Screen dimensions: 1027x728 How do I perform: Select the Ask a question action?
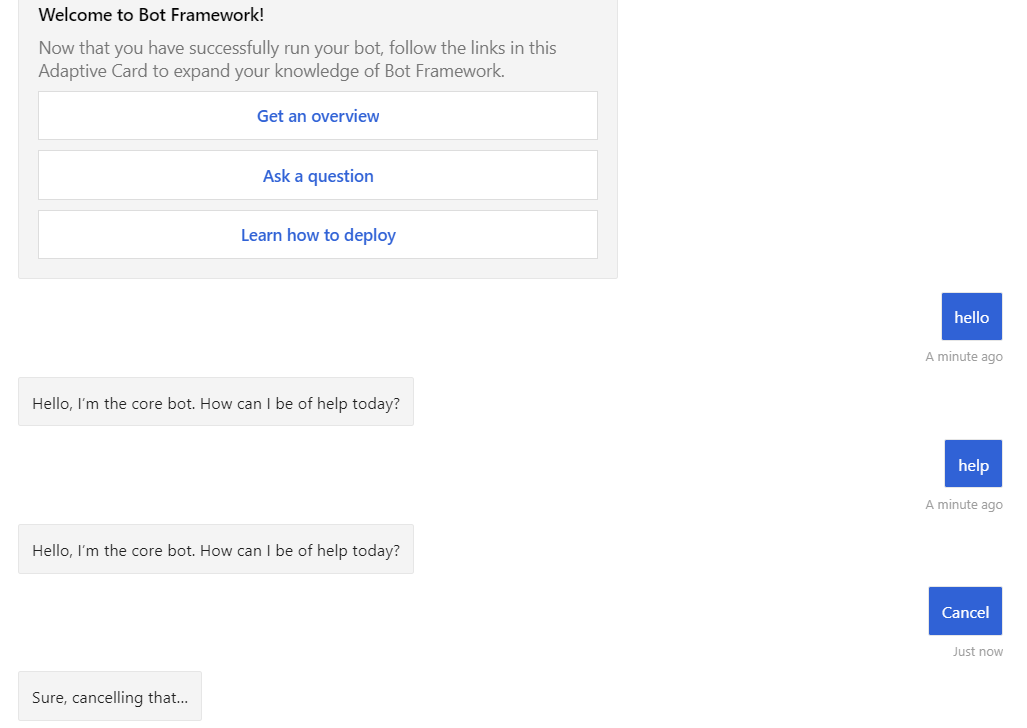coord(317,175)
